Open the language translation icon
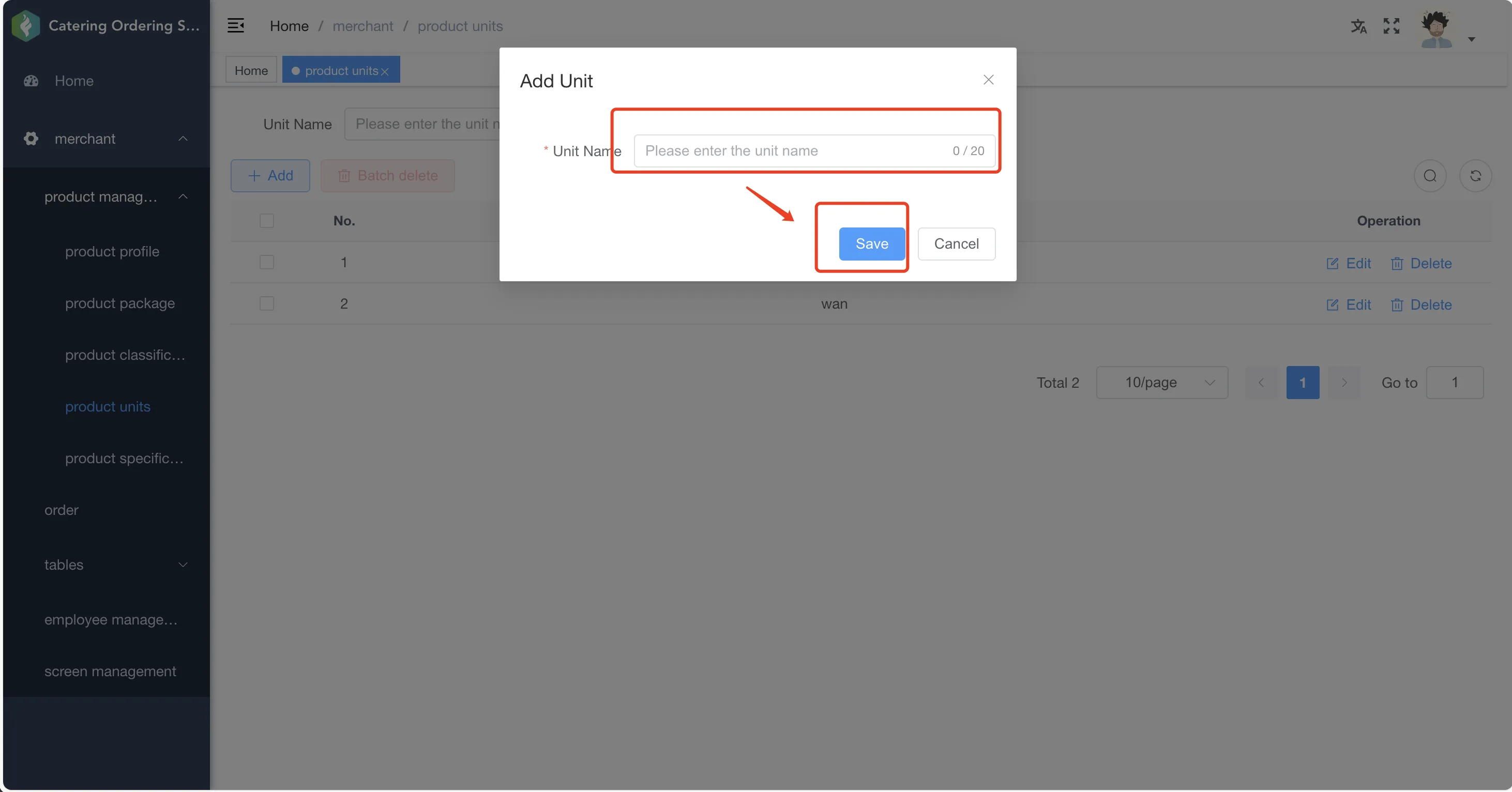The width and height of the screenshot is (1512, 792). [1358, 26]
